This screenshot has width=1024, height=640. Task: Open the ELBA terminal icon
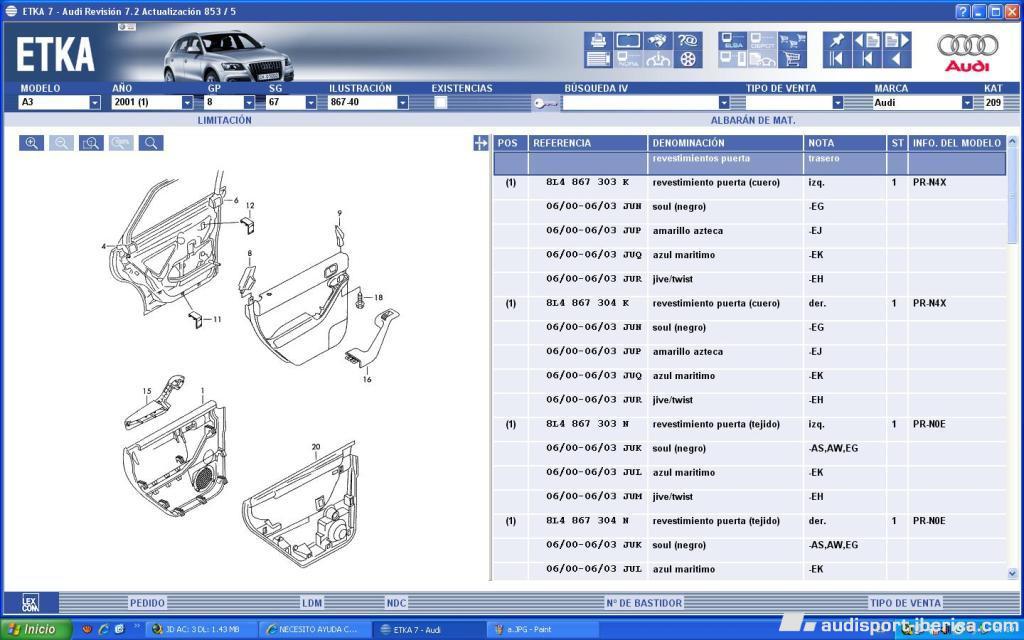point(732,40)
